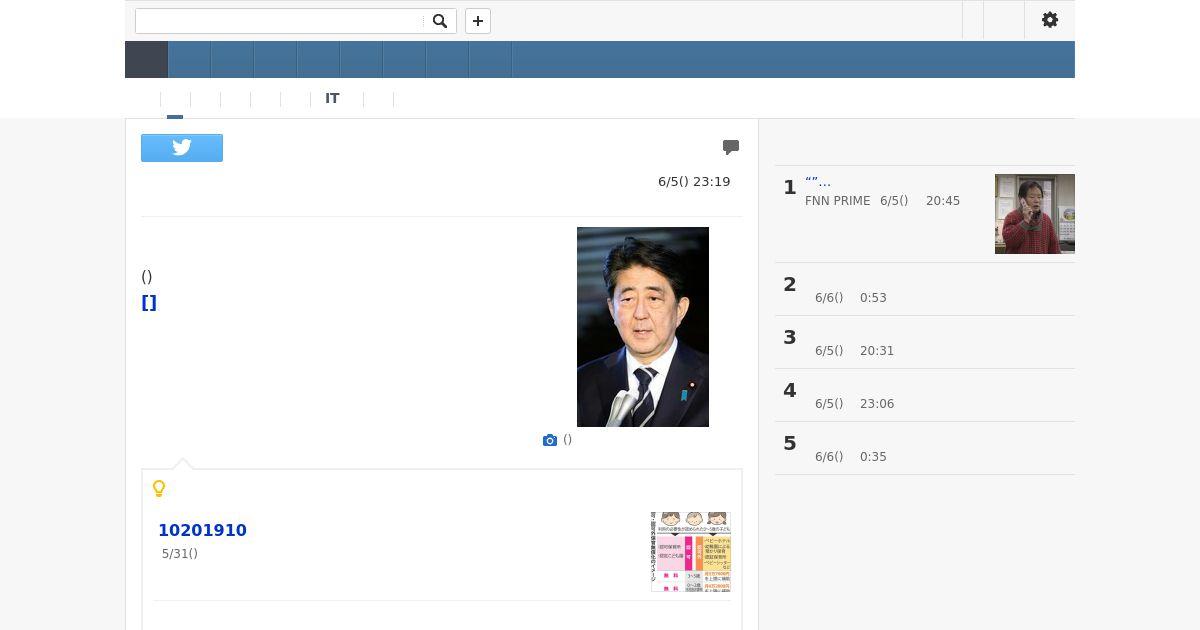Screen dimensions: 1200x630
Task: Open ranking item 1 headline link
Action: click(x=818, y=182)
